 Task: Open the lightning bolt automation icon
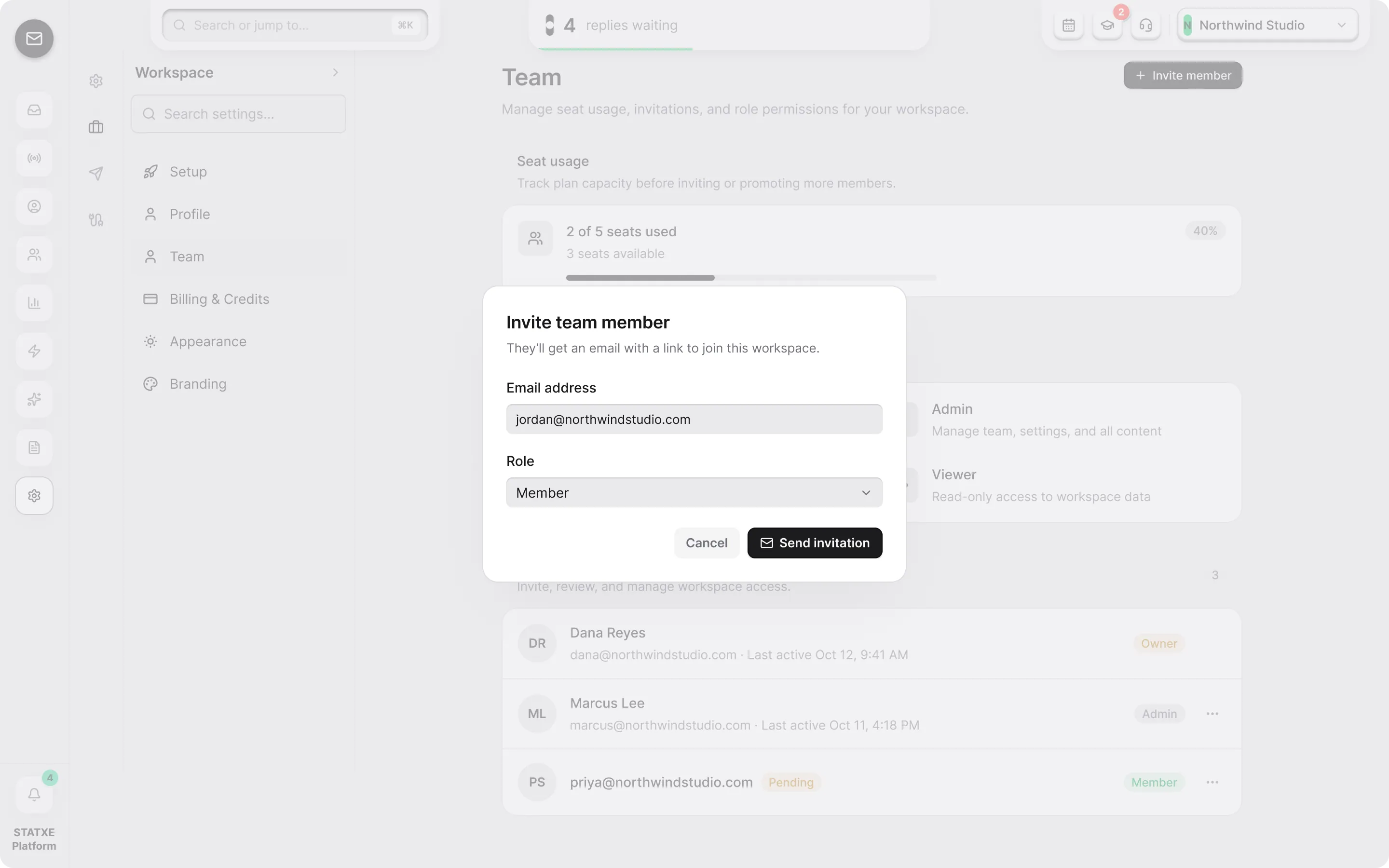34,351
